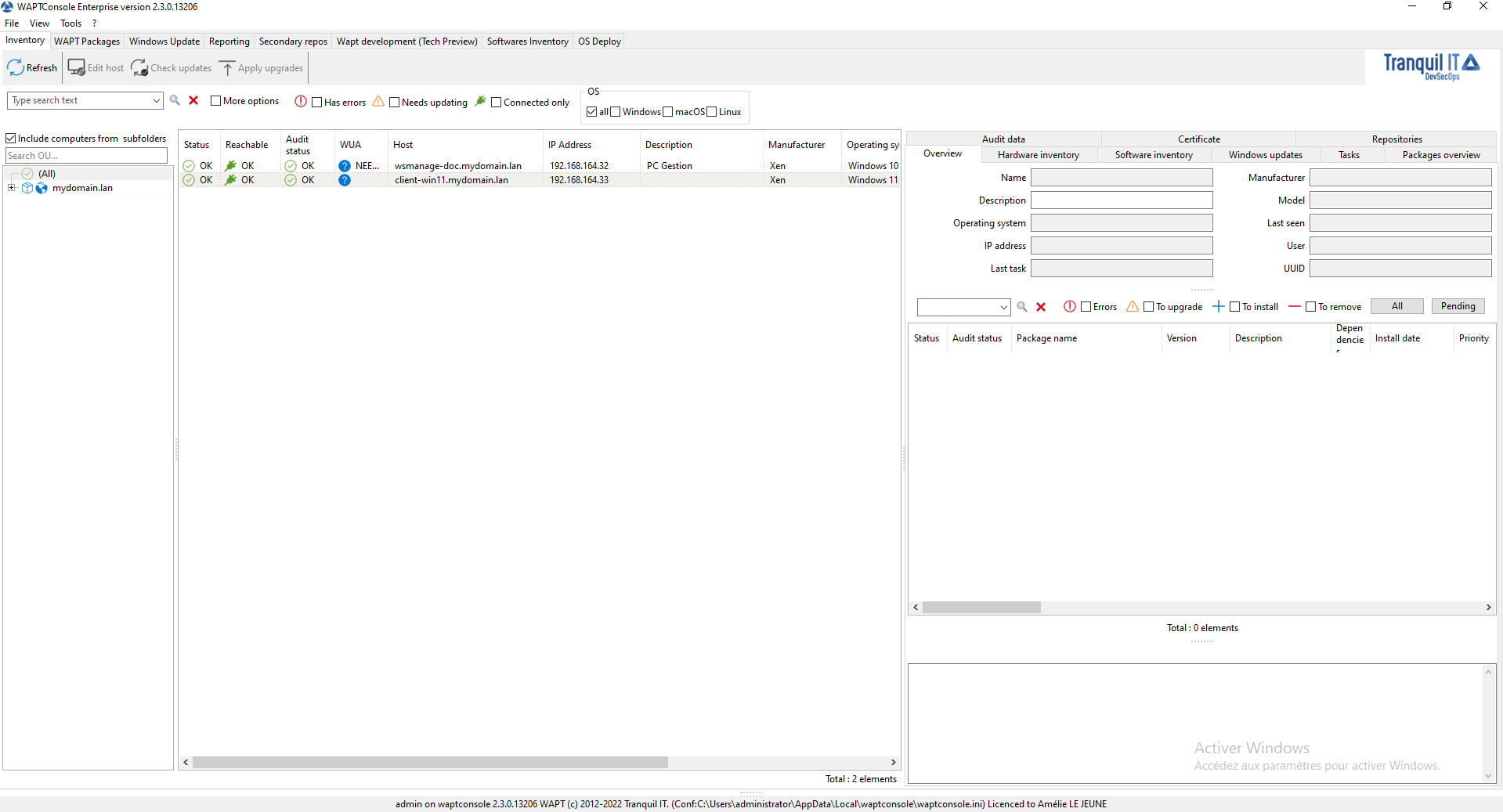Uncheck Include computers from subfolders
Viewport: 1503px width, 812px height.
coord(11,139)
